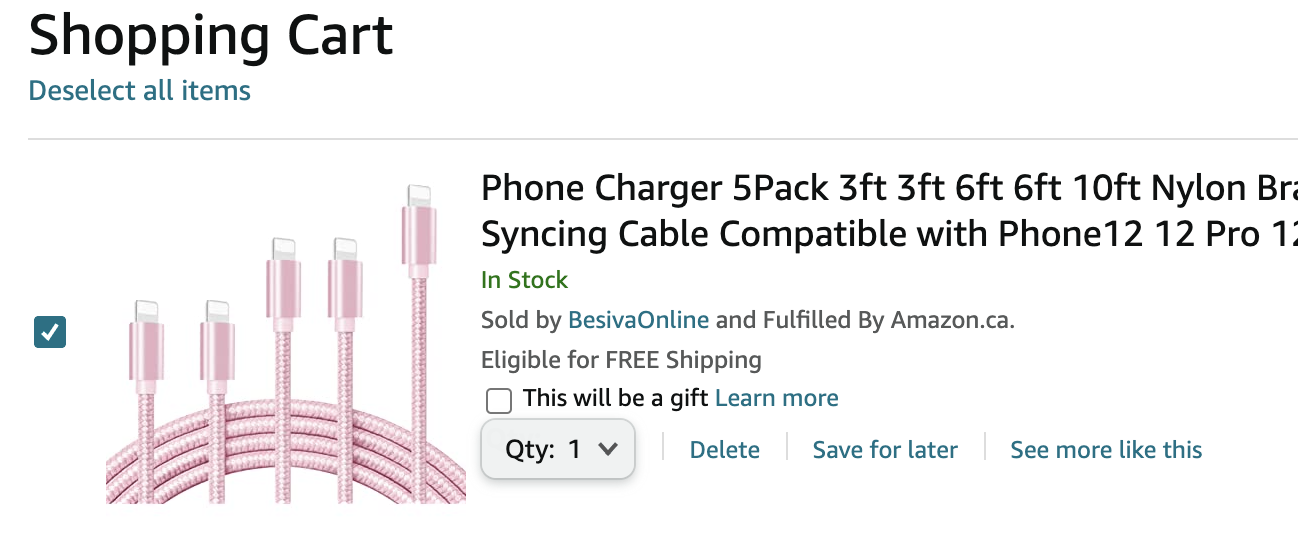This screenshot has width=1298, height=538.
Task: Click the down chevron in the Qty selector
Action: point(607,449)
